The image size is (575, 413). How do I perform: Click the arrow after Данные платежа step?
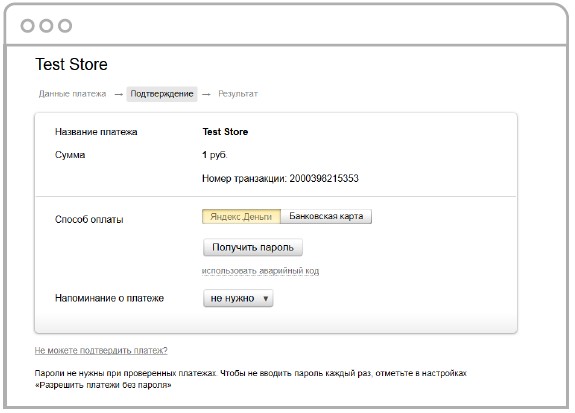click(x=118, y=95)
